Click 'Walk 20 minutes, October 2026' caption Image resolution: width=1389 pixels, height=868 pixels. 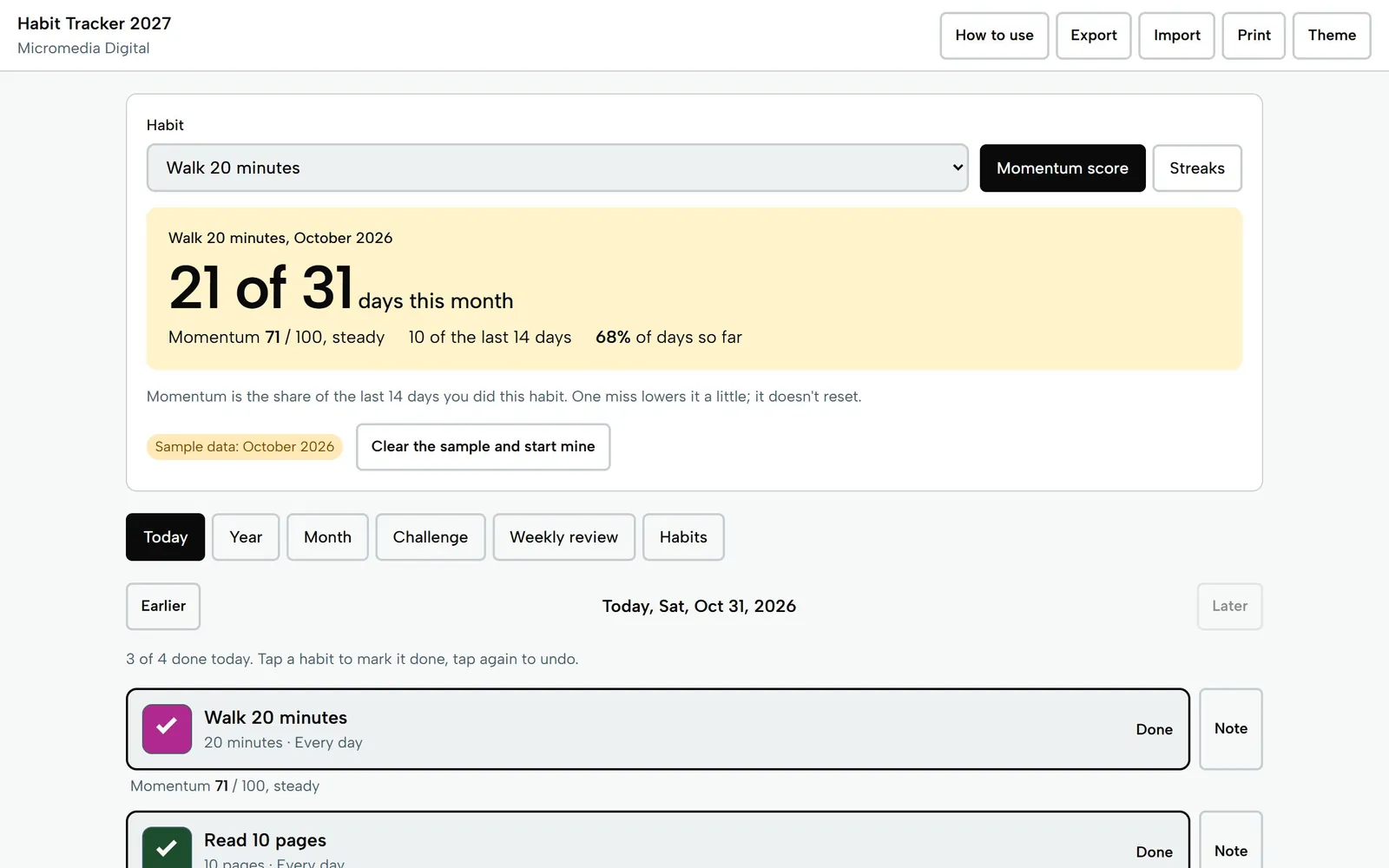tap(280, 238)
